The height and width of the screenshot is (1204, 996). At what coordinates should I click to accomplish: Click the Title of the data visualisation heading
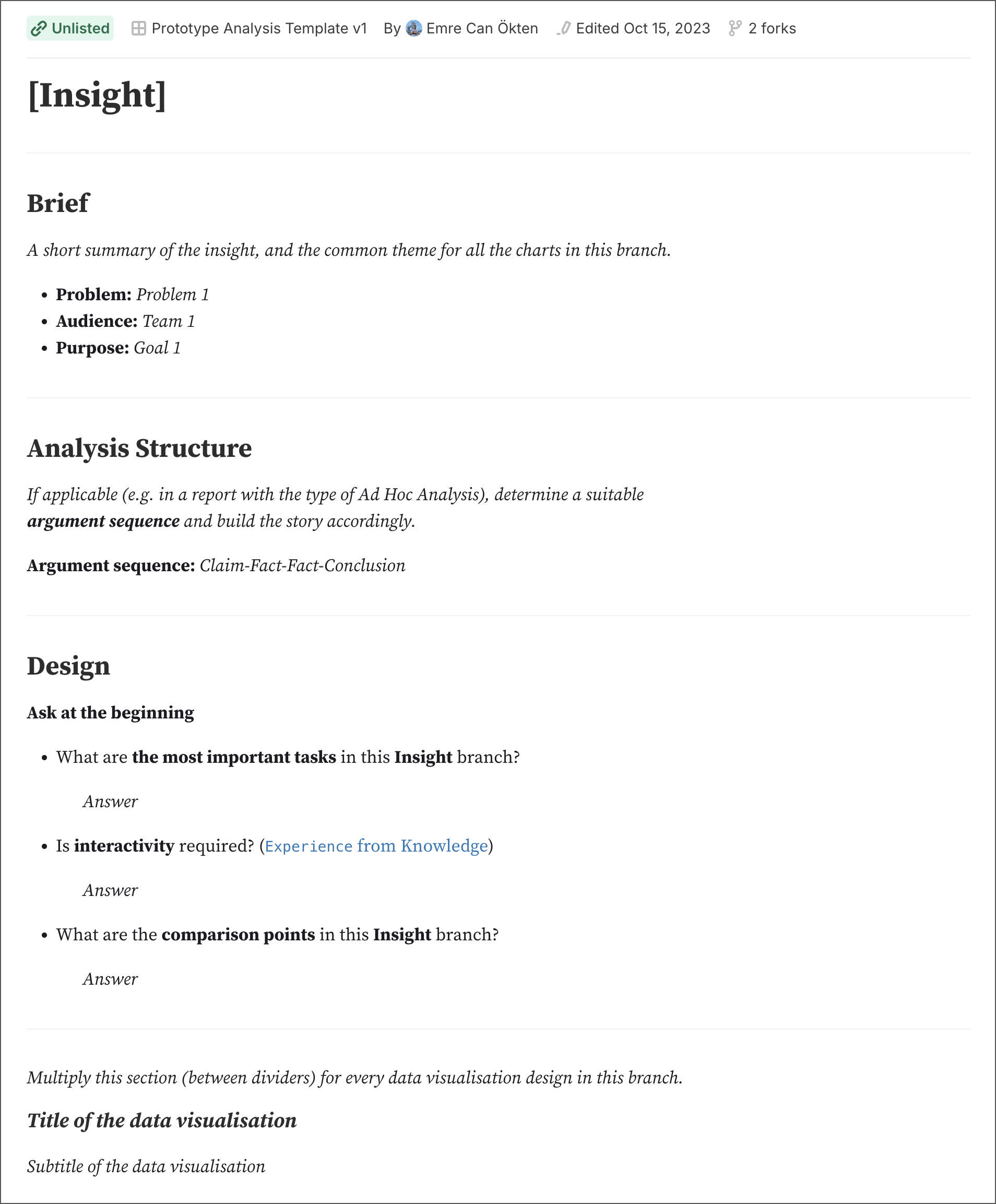pos(162,1121)
